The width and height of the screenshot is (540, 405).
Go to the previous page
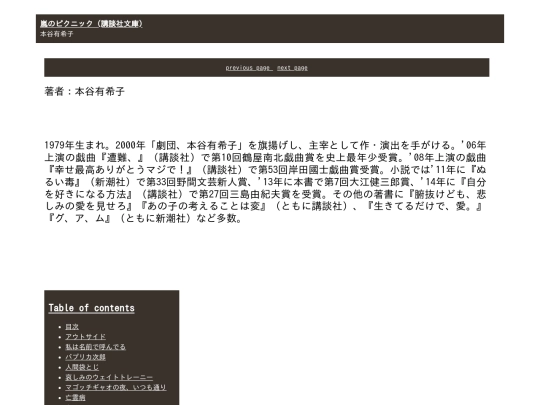click(x=249, y=68)
